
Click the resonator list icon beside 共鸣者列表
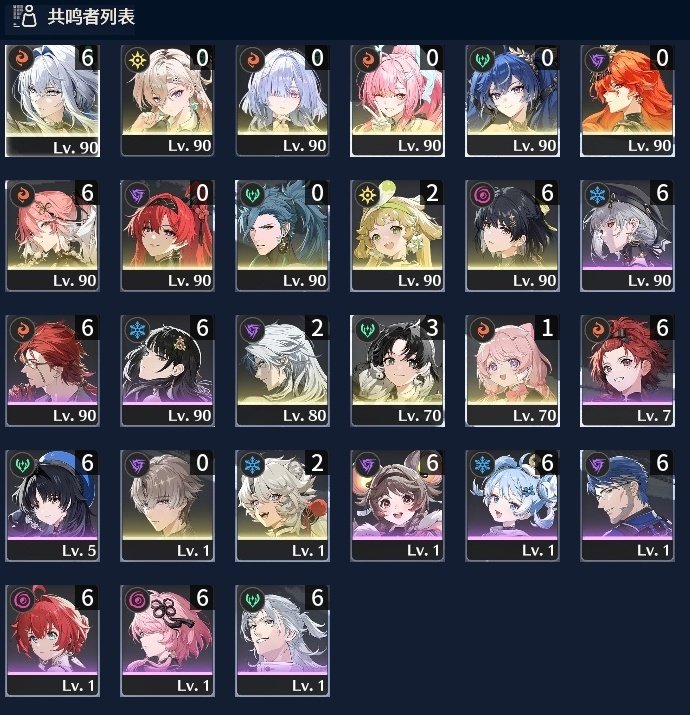click(x=24, y=16)
